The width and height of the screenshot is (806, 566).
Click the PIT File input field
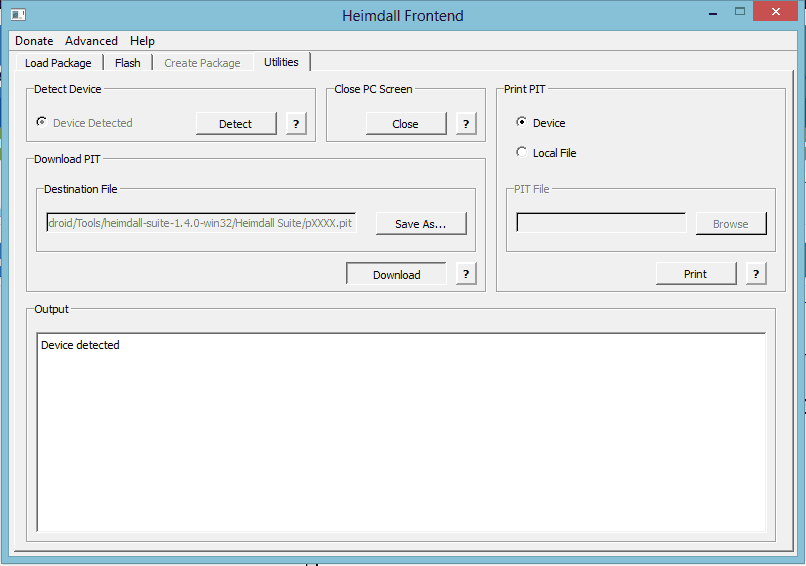click(601, 223)
